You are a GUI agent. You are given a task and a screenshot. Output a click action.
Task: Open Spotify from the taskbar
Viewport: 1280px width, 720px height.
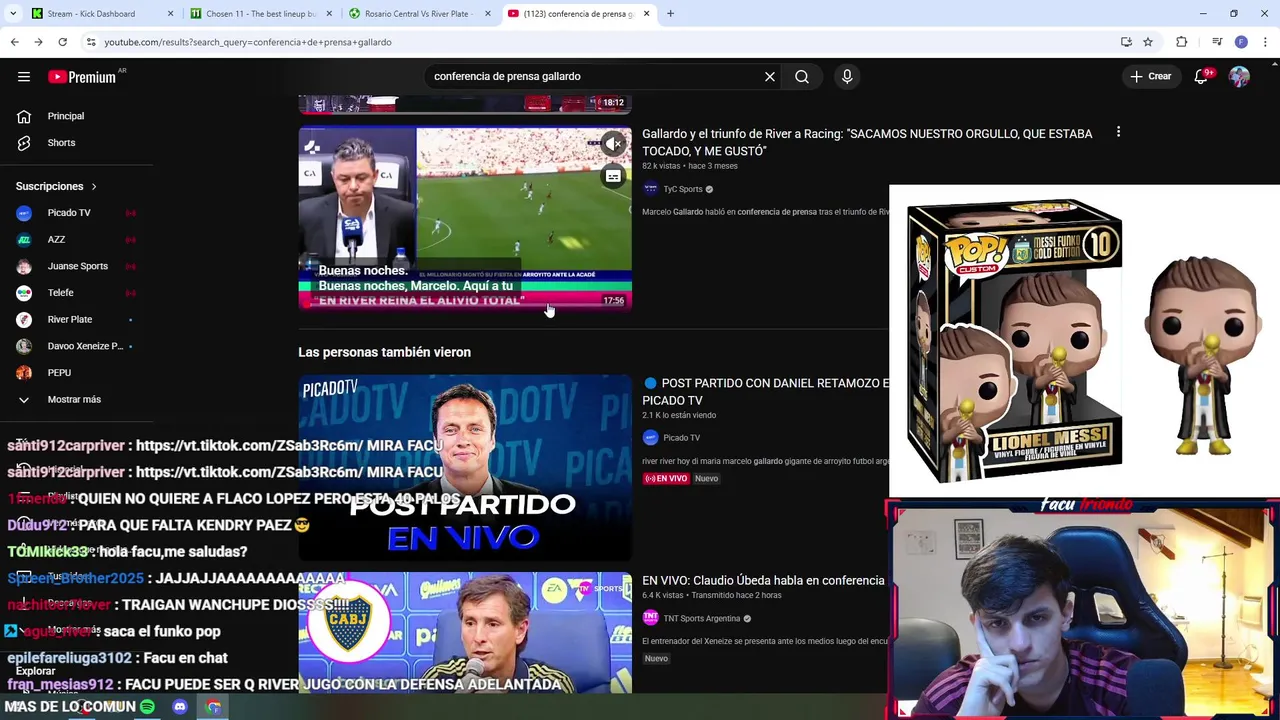pyautogui.click(x=148, y=707)
